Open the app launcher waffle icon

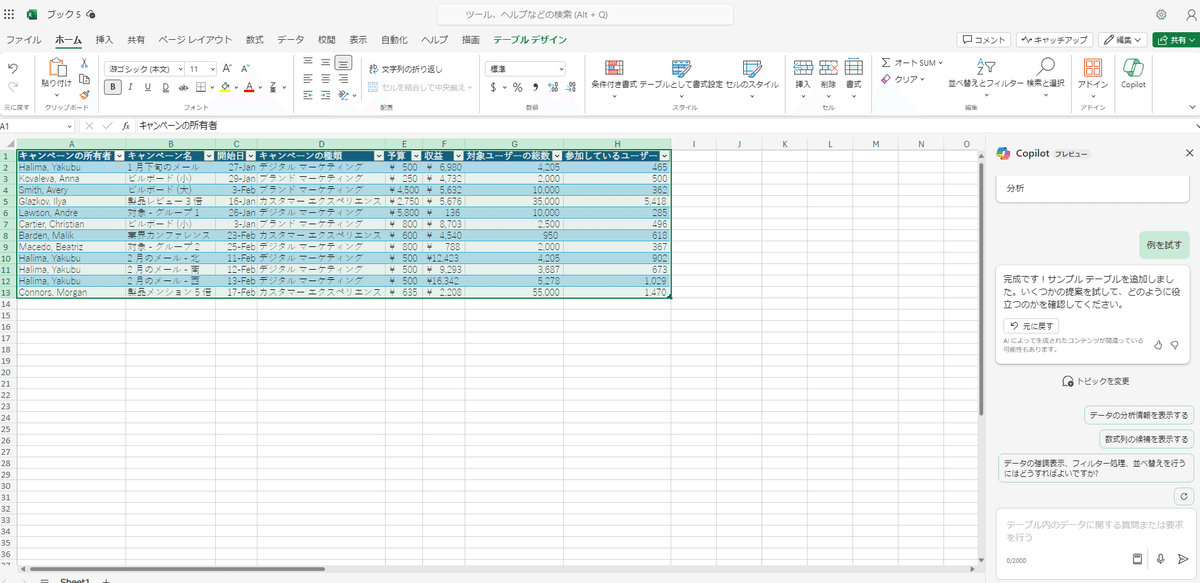[x=9, y=14]
